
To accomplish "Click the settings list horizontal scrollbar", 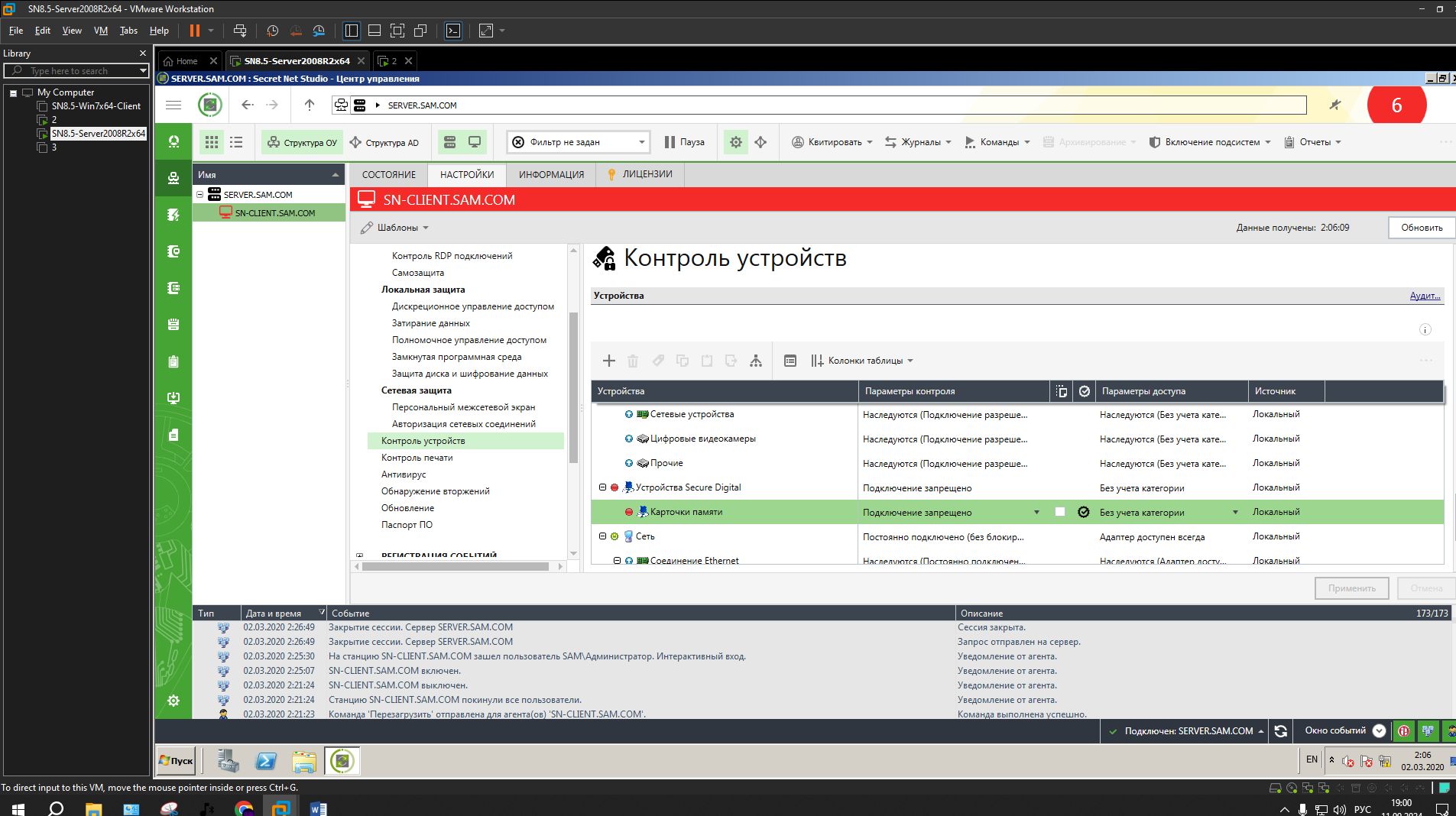I will click(456, 567).
